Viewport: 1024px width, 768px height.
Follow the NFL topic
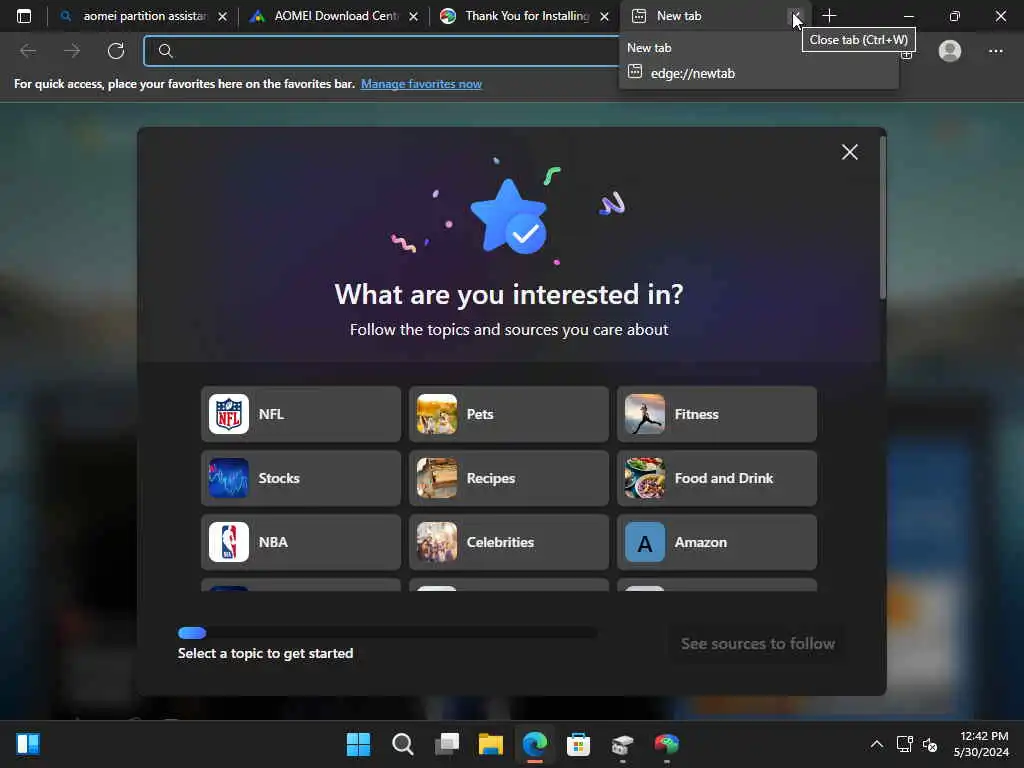click(301, 414)
